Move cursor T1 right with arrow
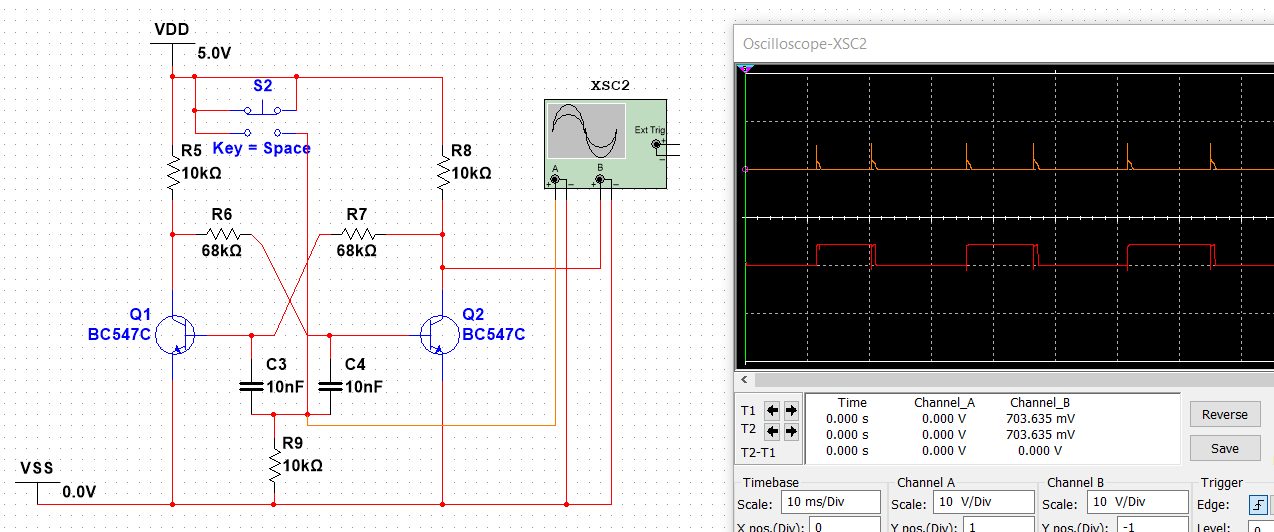The image size is (1274, 532). point(791,410)
